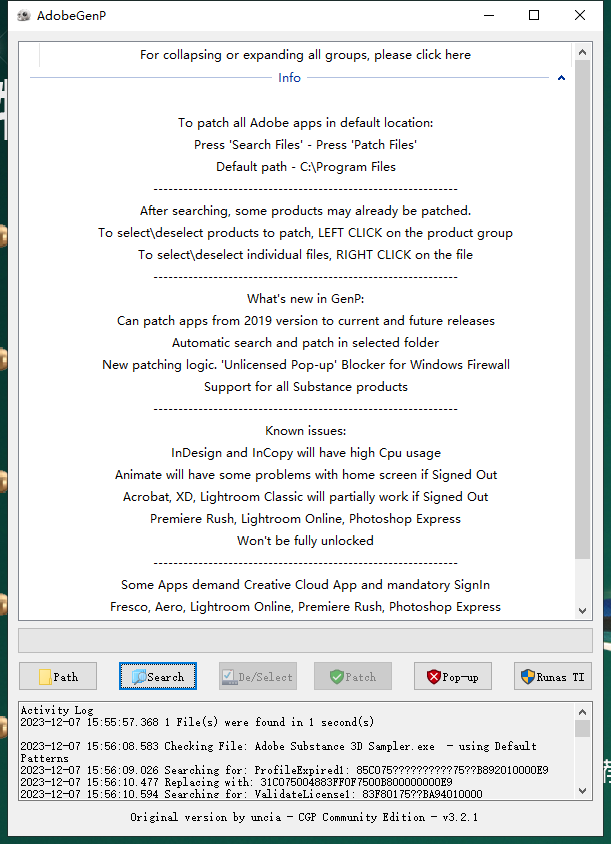611x844 pixels.
Task: Click 'Automatic search and patch in selected folder'
Action: point(305,343)
